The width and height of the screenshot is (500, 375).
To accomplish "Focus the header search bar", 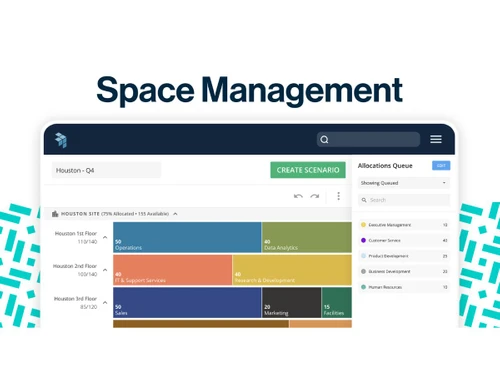I will click(x=368, y=139).
